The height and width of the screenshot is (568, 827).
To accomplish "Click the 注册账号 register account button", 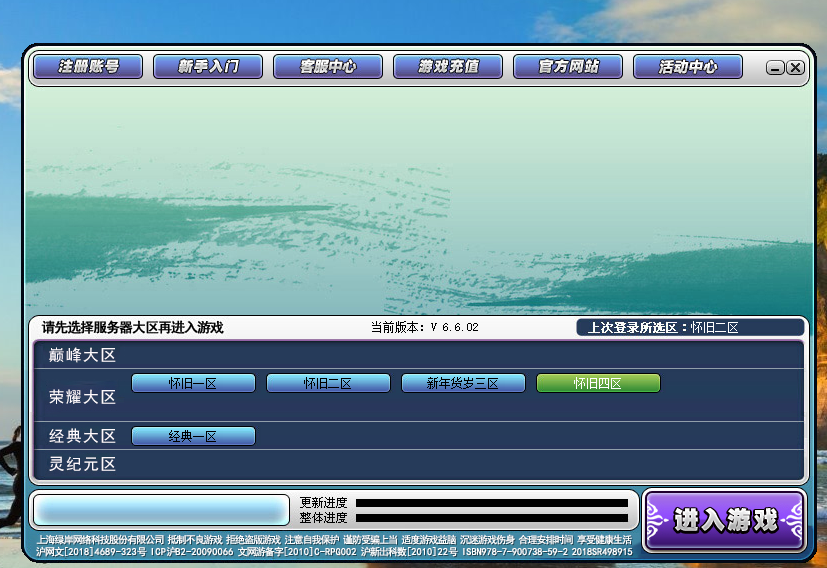I will pyautogui.click(x=88, y=67).
